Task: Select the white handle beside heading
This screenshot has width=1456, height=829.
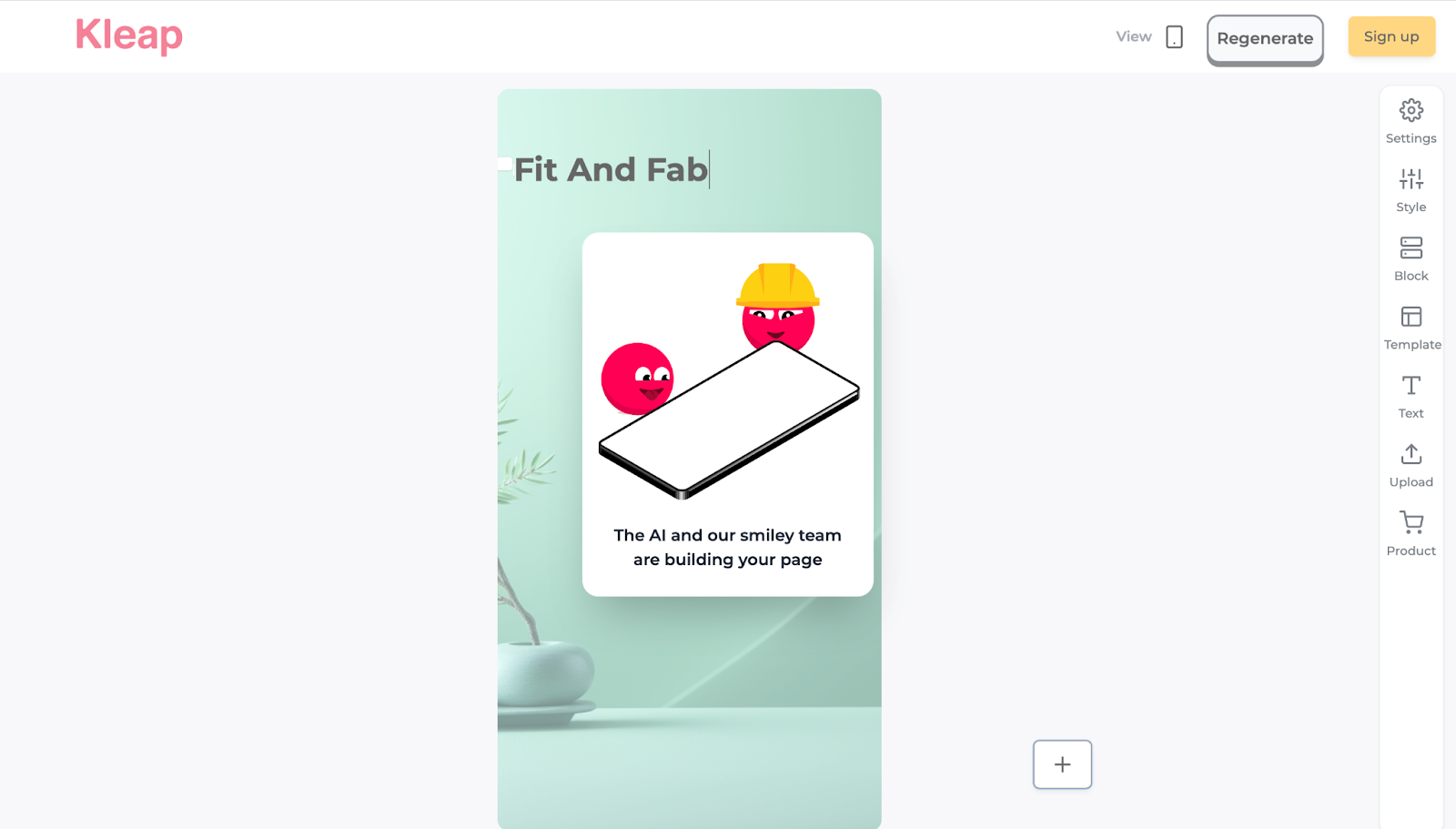Action: pos(505,164)
